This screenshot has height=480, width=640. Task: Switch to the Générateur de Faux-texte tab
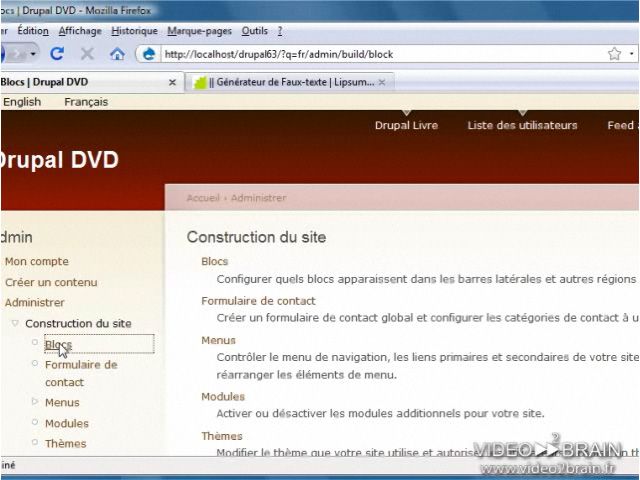click(290, 82)
